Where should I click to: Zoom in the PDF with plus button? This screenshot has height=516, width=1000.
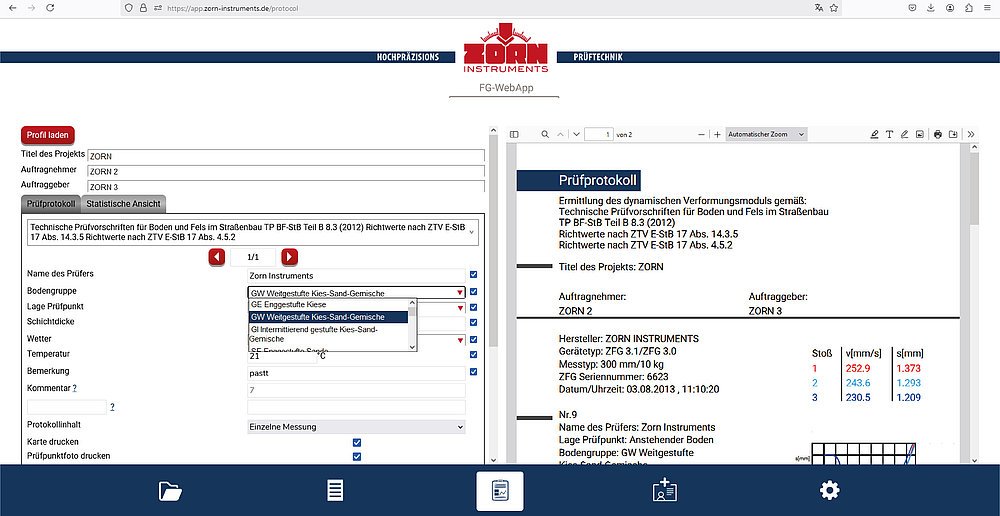(x=717, y=134)
